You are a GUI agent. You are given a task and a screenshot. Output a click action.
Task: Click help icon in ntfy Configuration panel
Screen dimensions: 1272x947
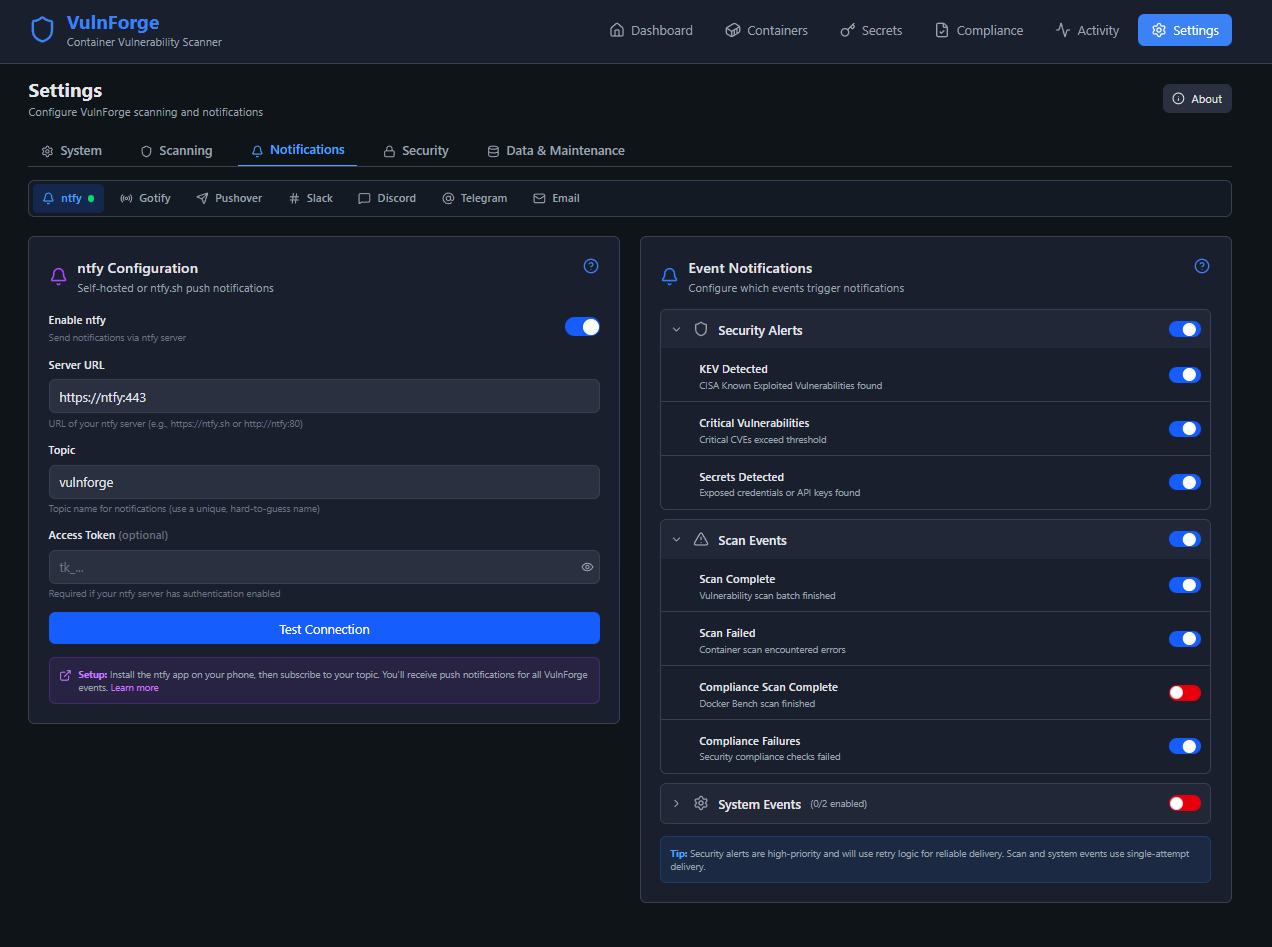pyautogui.click(x=591, y=266)
